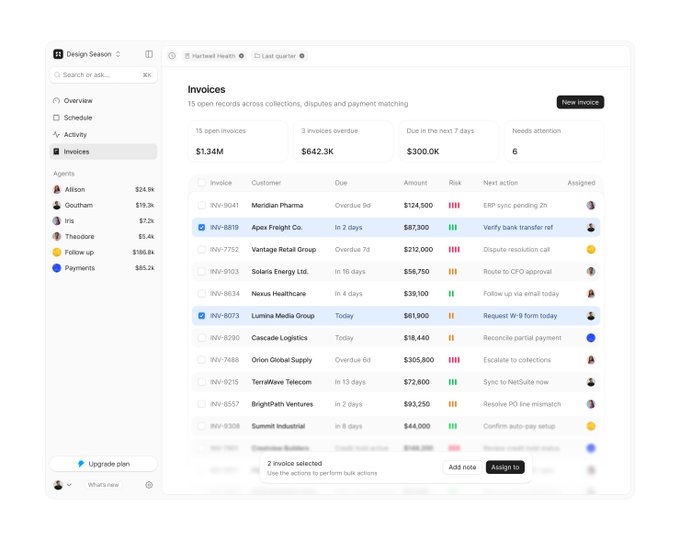Click the Upgrade plan button
Screen dimensions: 680x540
(x=103, y=464)
